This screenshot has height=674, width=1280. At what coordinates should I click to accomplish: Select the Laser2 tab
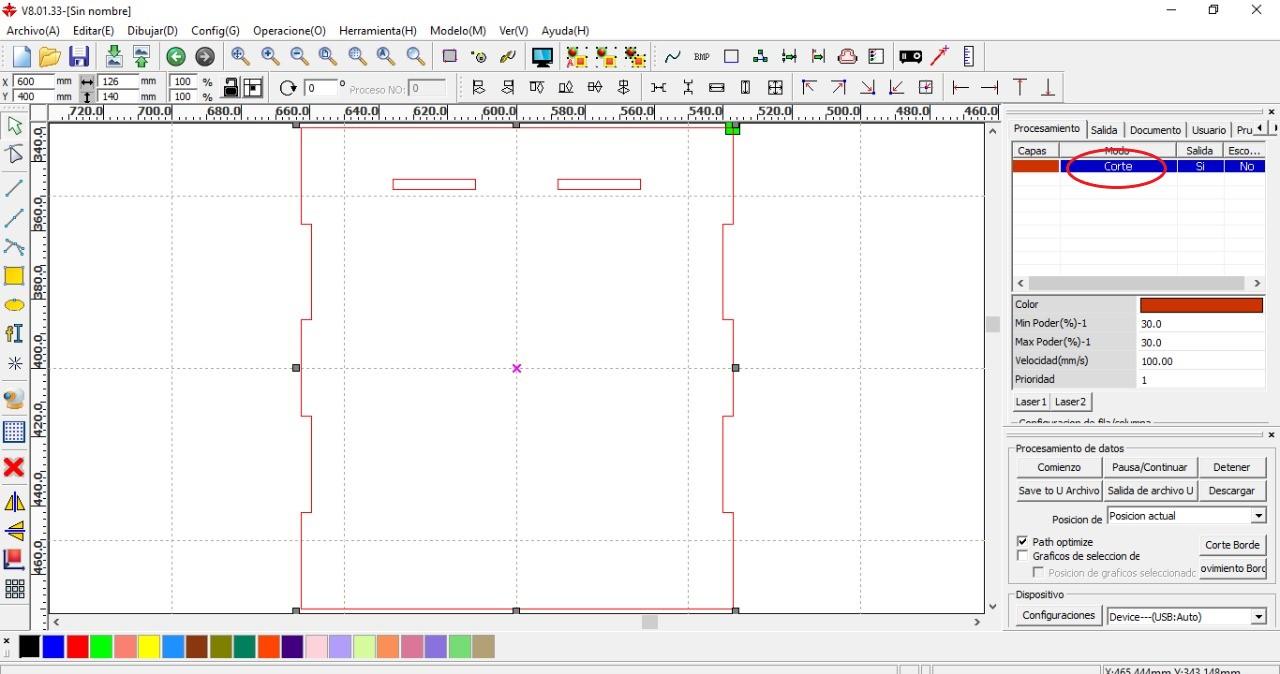coord(1070,402)
